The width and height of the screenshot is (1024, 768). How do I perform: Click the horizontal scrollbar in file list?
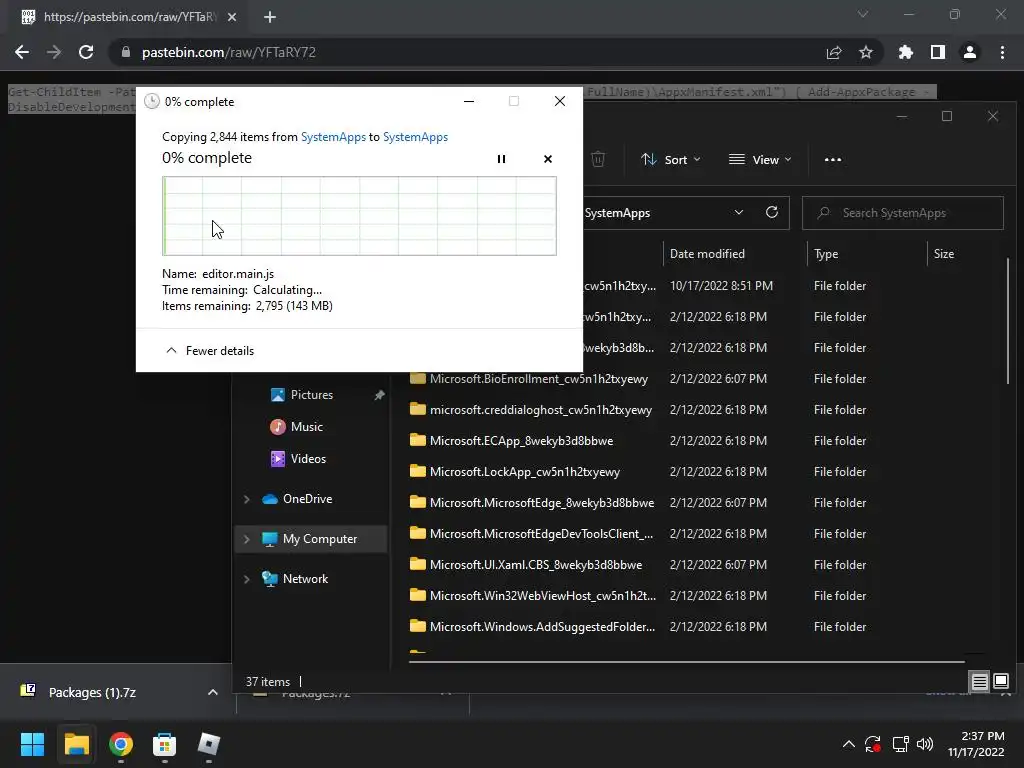pos(686,662)
